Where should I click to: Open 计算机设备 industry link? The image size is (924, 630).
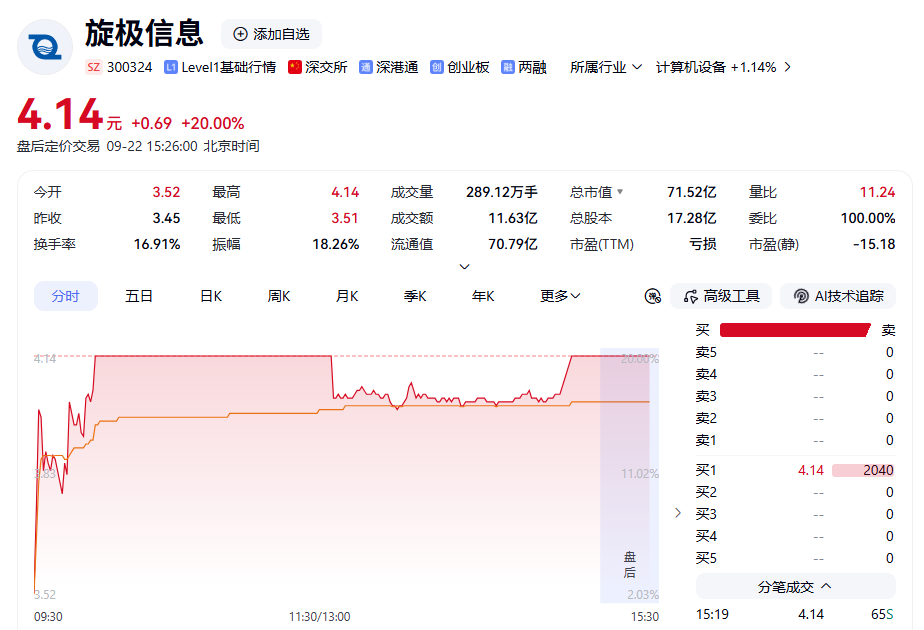(716, 67)
